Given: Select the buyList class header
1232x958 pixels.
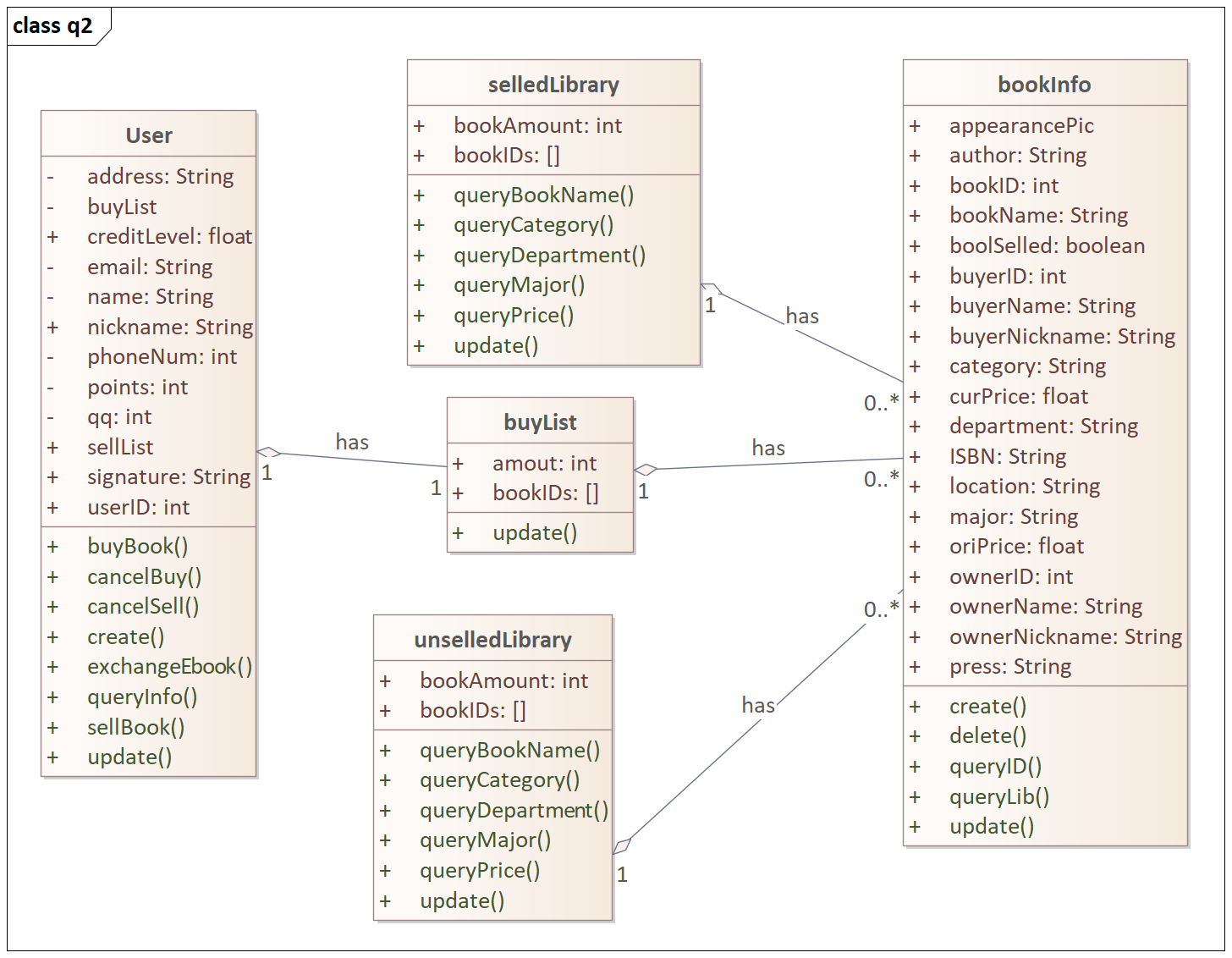Looking at the screenshot, I should [x=540, y=422].
